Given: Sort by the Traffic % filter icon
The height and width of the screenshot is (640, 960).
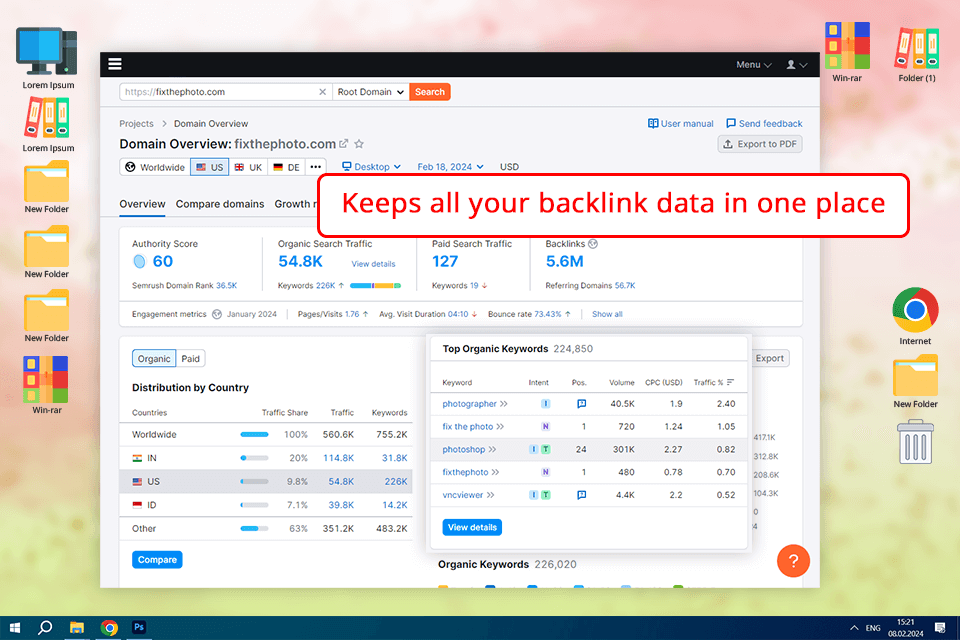Looking at the screenshot, I should coord(730,382).
